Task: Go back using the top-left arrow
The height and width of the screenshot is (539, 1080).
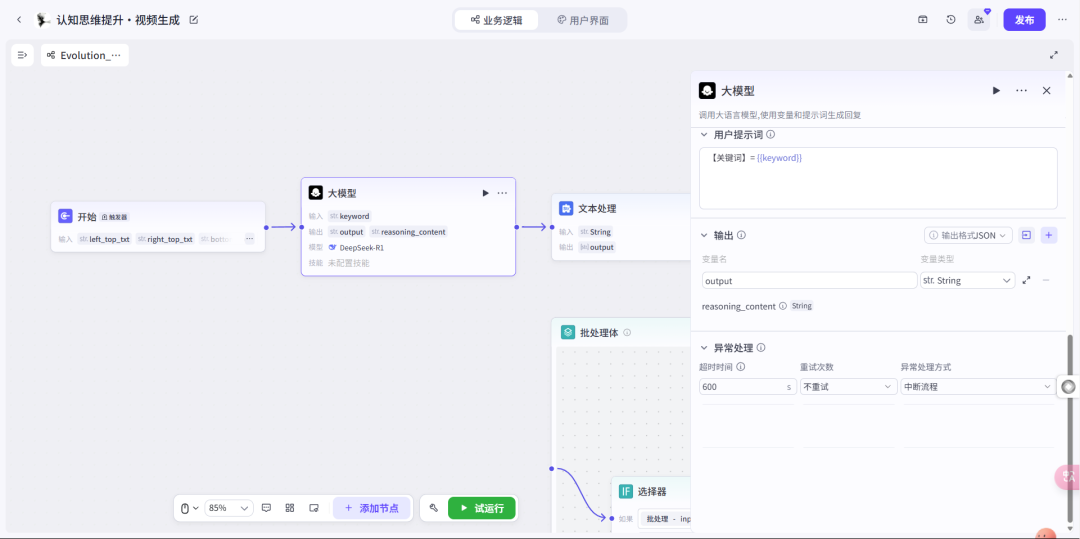Action: [19, 20]
